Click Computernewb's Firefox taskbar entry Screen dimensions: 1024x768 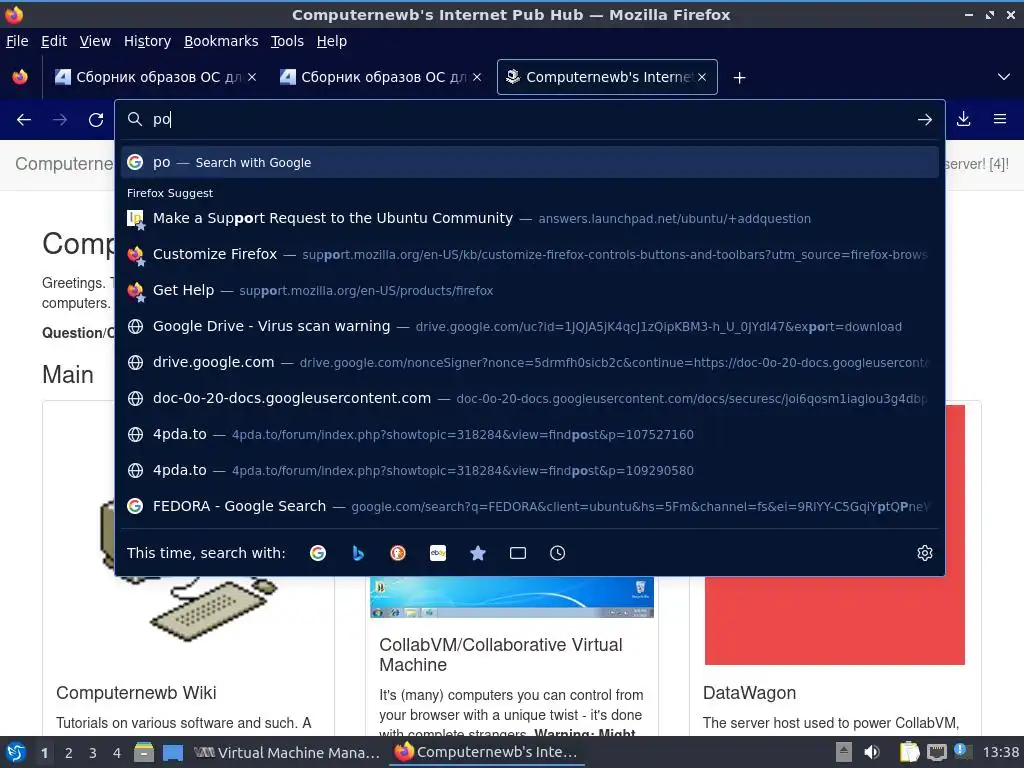coord(486,752)
